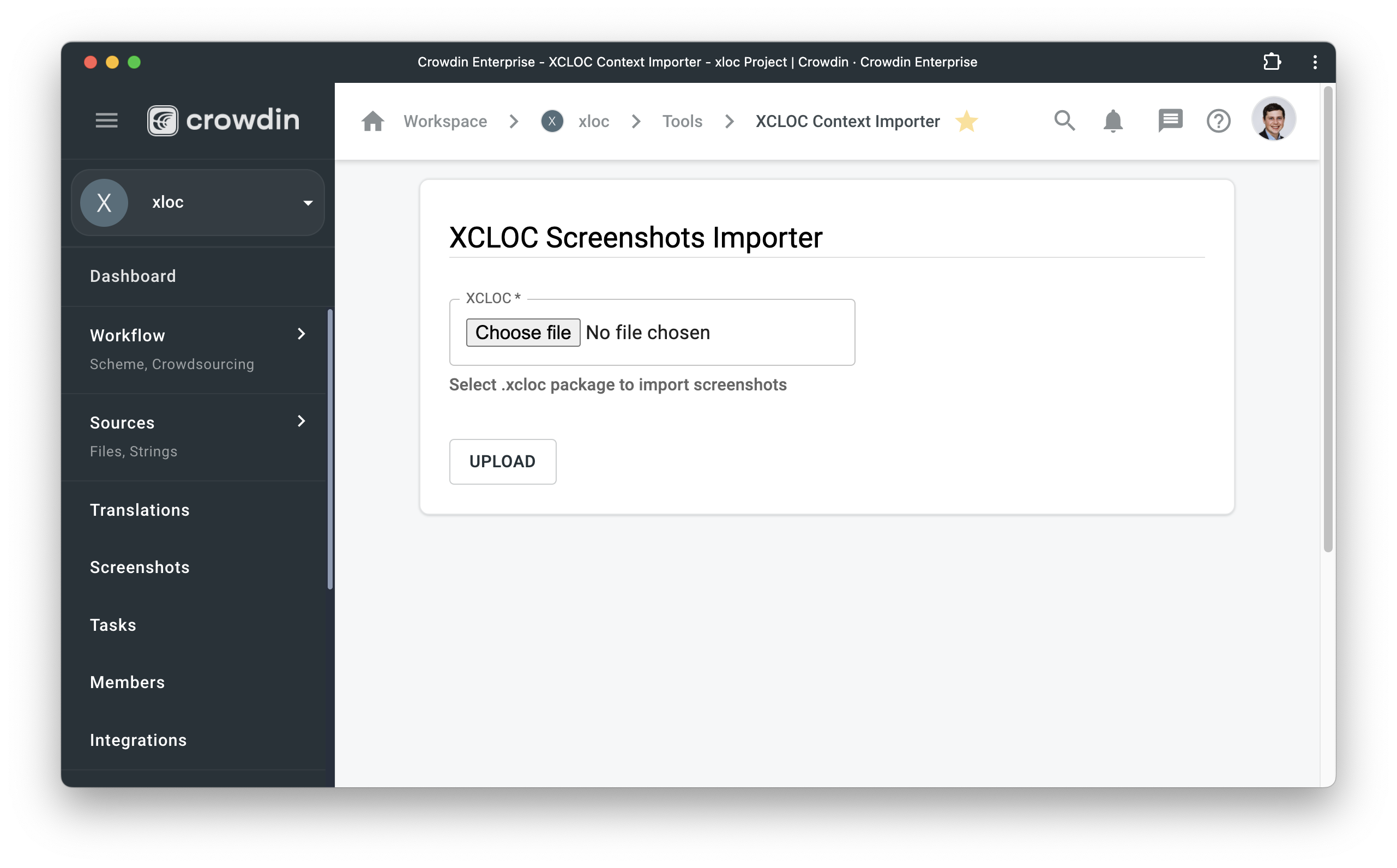Click 'Select .xcloc package to import screenshots' text
This screenshot has width=1397, height=868.
(618, 384)
